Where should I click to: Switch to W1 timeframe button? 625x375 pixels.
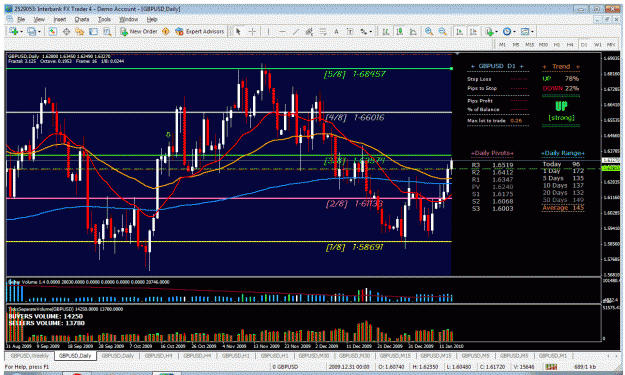(x=598, y=45)
